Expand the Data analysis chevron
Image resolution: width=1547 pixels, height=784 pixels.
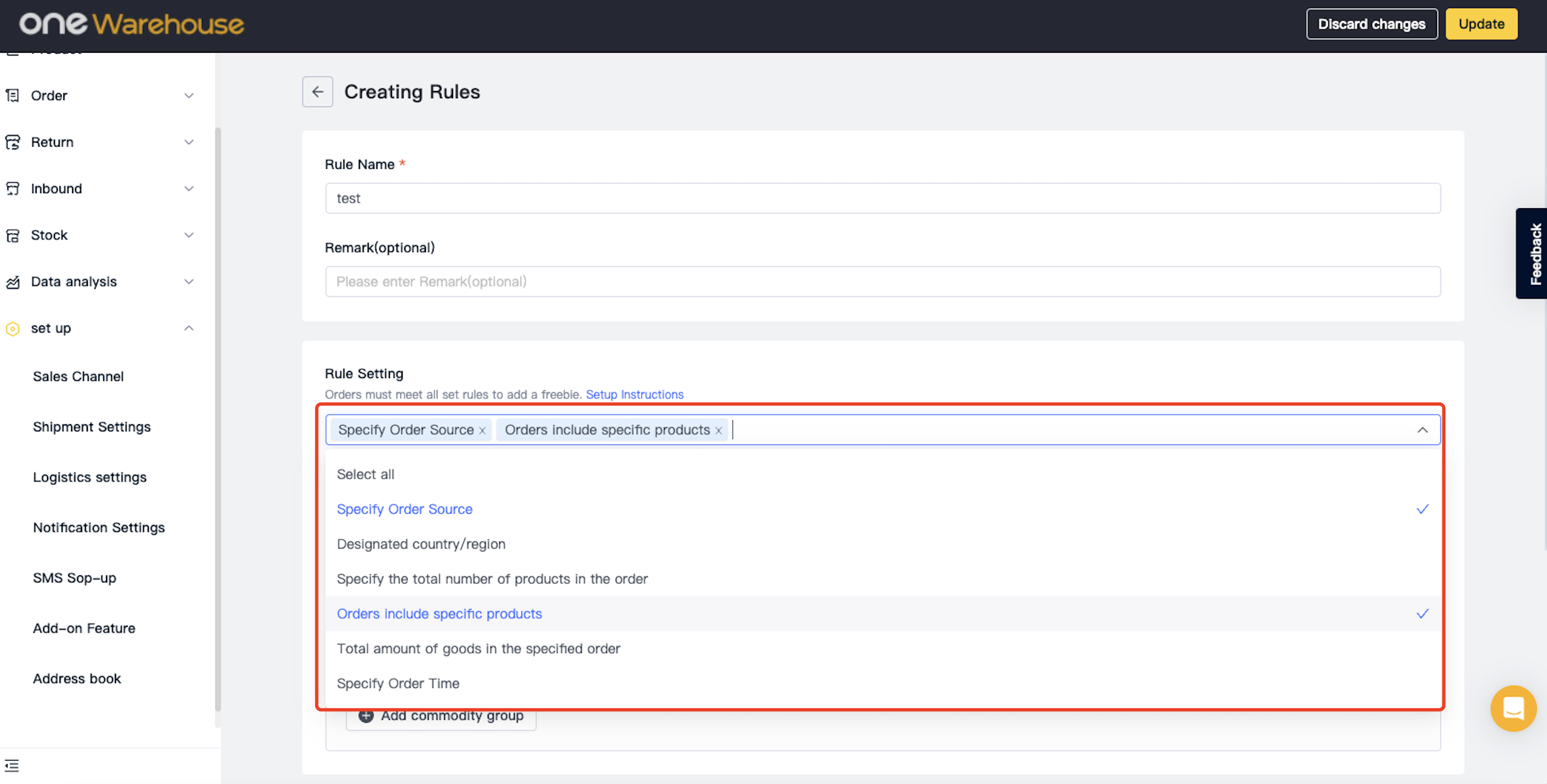(x=189, y=282)
